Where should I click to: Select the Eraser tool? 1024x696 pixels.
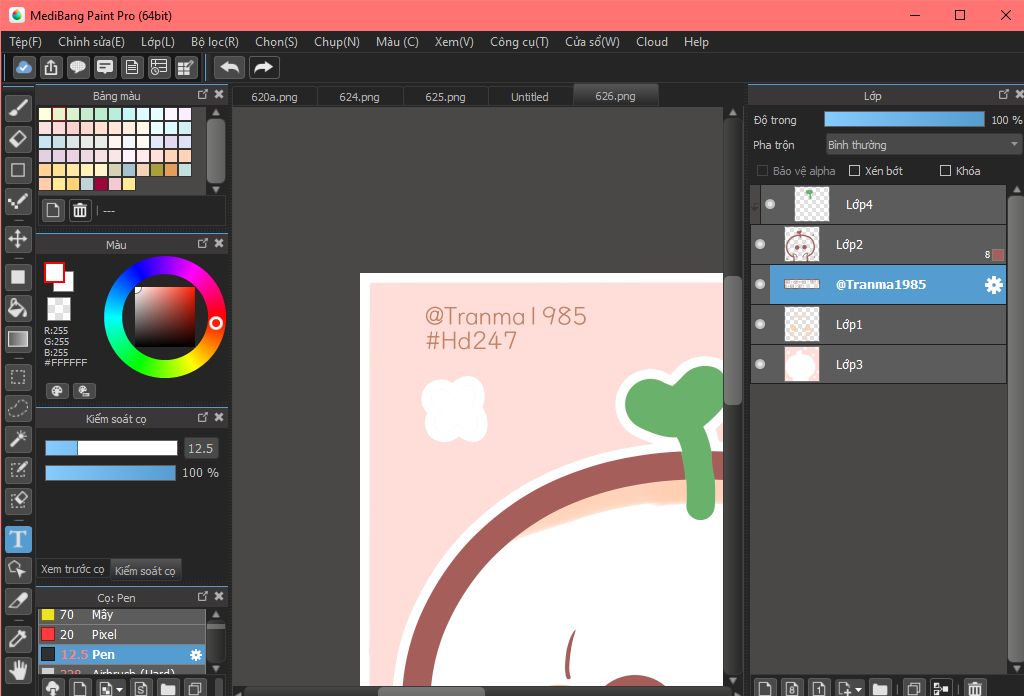pyautogui.click(x=18, y=138)
